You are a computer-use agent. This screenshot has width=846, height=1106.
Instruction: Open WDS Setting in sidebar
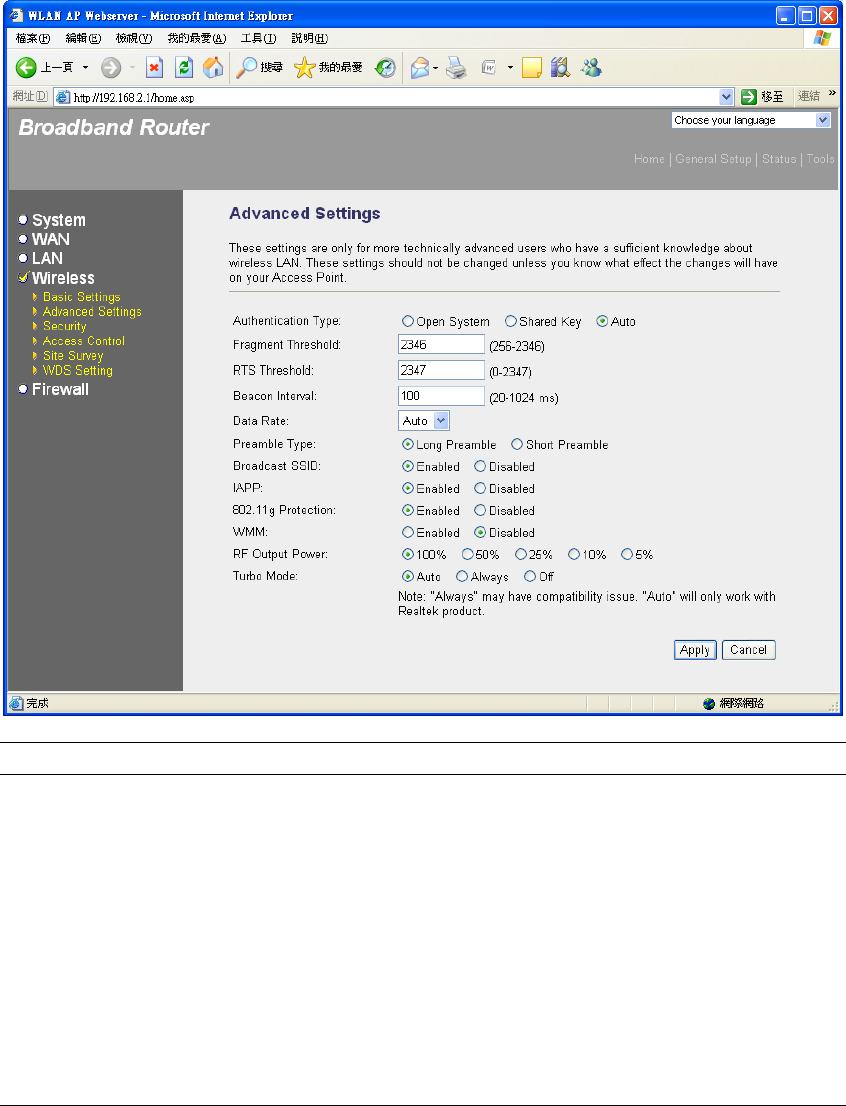(x=78, y=370)
